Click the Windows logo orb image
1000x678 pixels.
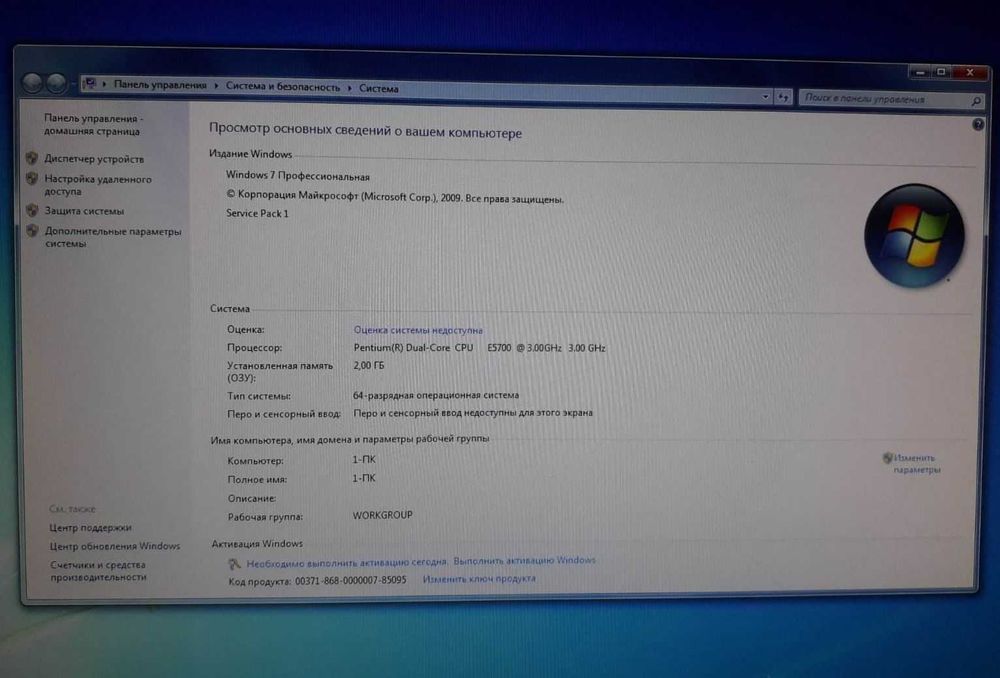click(914, 235)
